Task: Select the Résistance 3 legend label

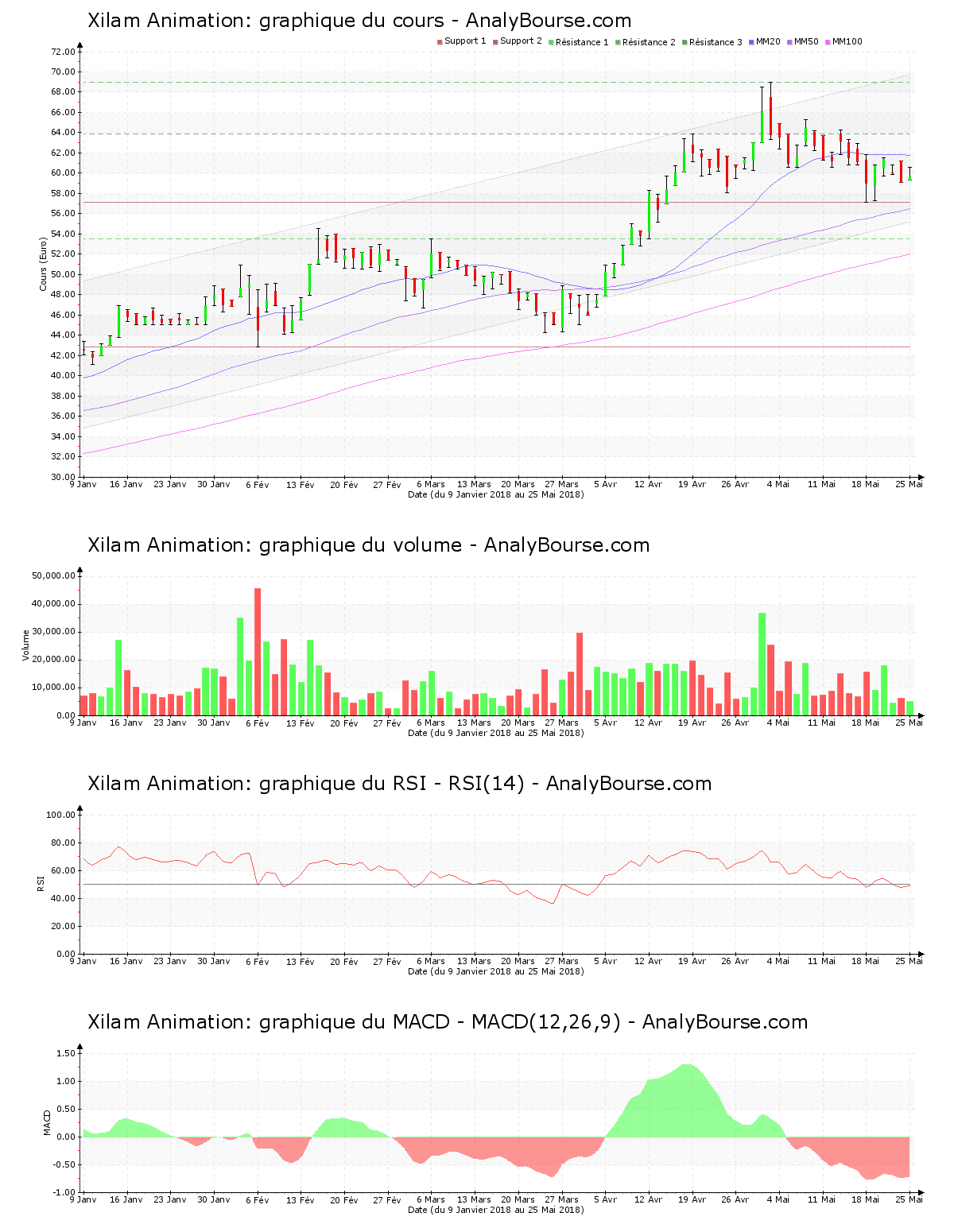Action: pos(715,41)
